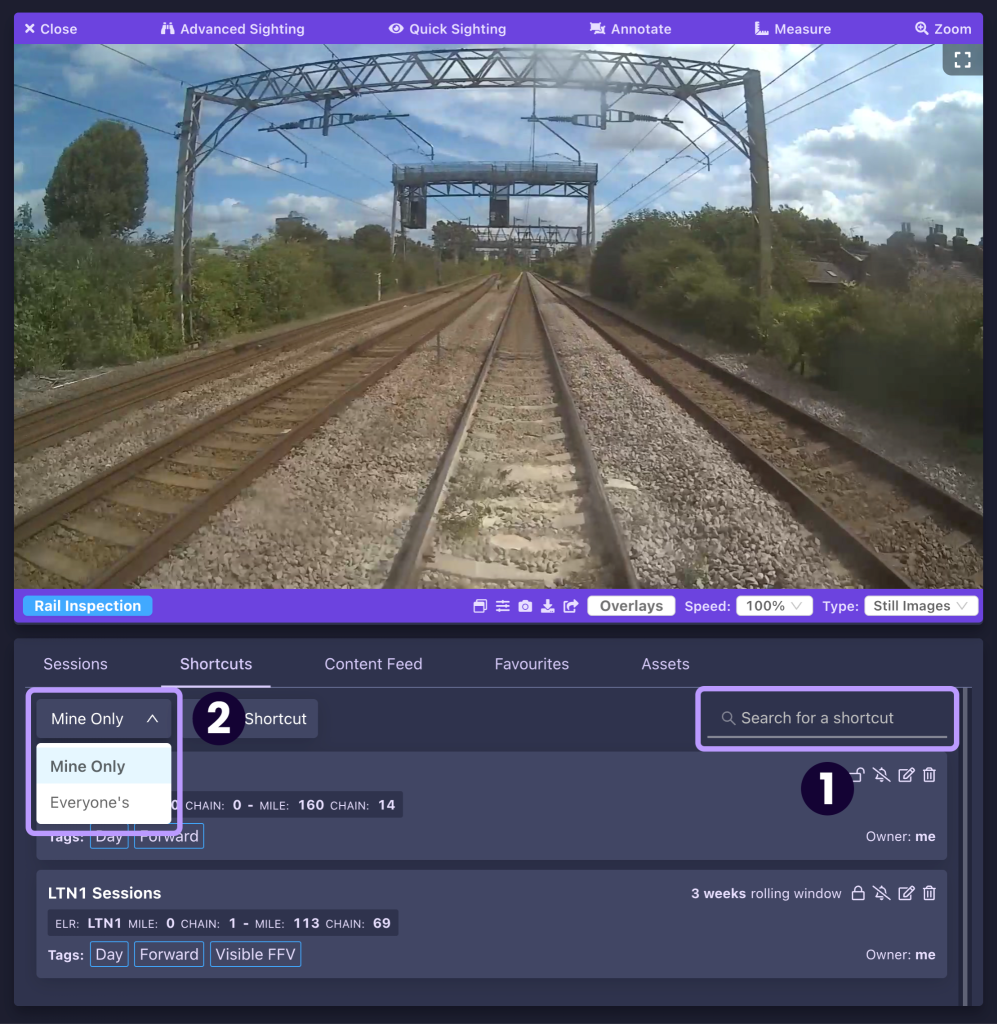Click the Visible FFV tag
997x1024 pixels.
coord(255,955)
